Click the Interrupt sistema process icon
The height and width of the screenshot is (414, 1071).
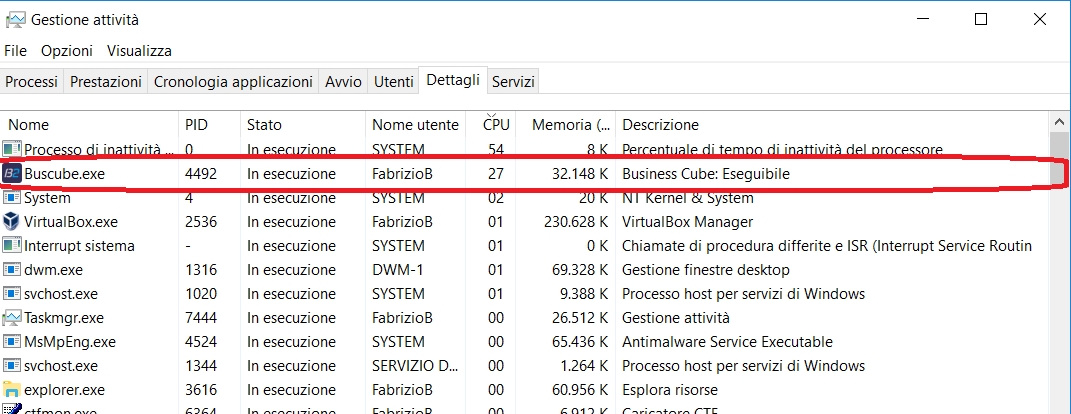pyautogui.click(x=13, y=246)
